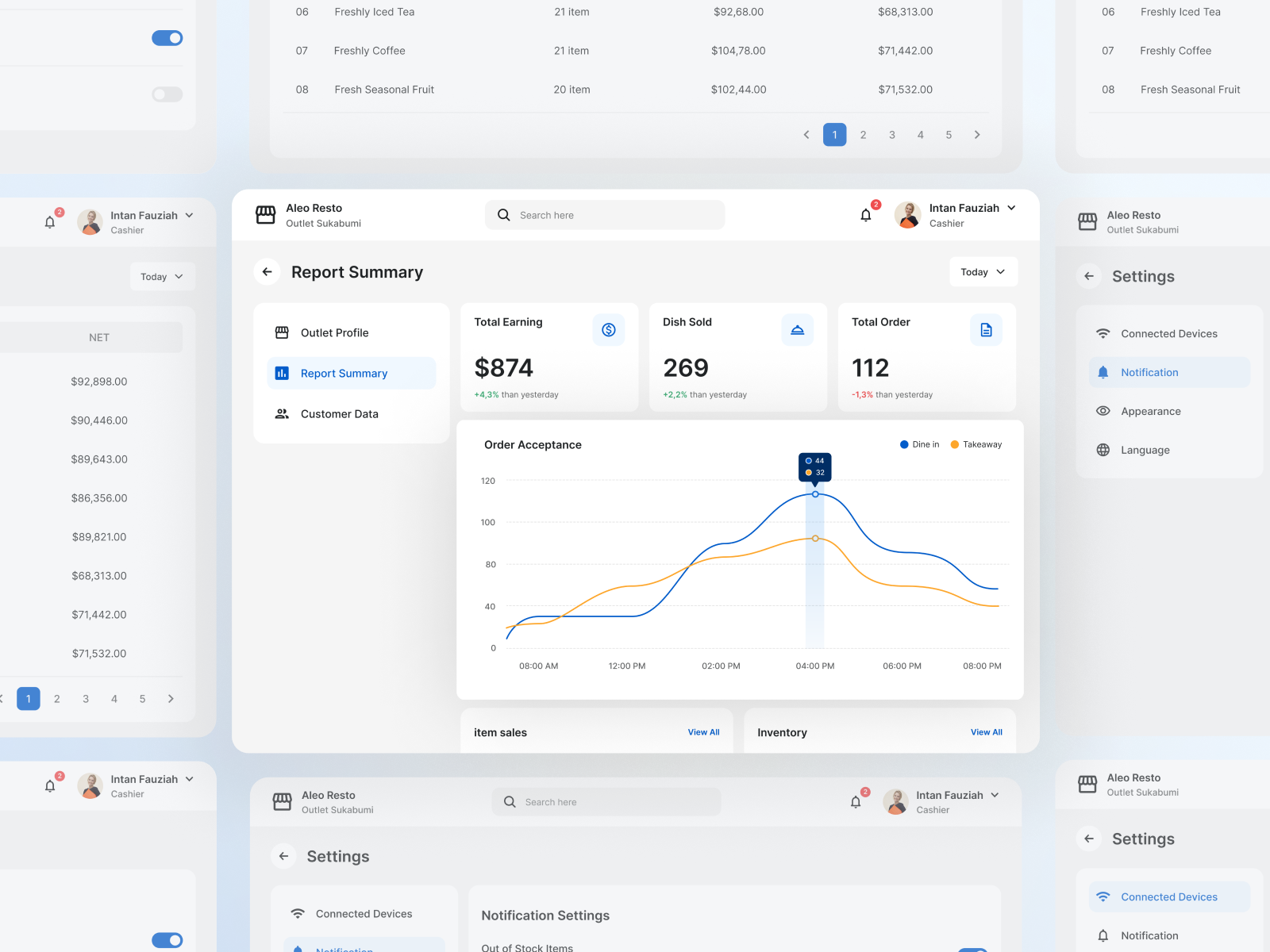
Task: Disable the active blue toggle at top left
Action: pyautogui.click(x=167, y=37)
